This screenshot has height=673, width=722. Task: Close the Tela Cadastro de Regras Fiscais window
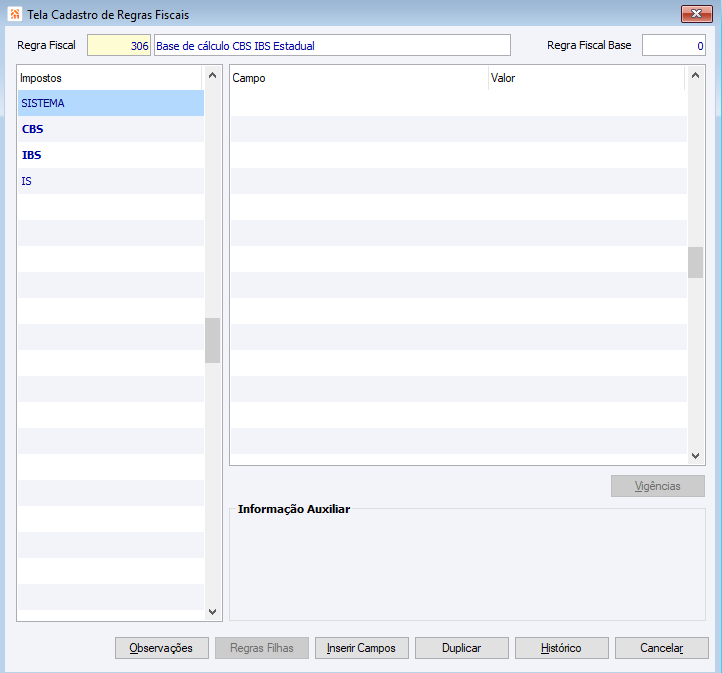tap(696, 14)
